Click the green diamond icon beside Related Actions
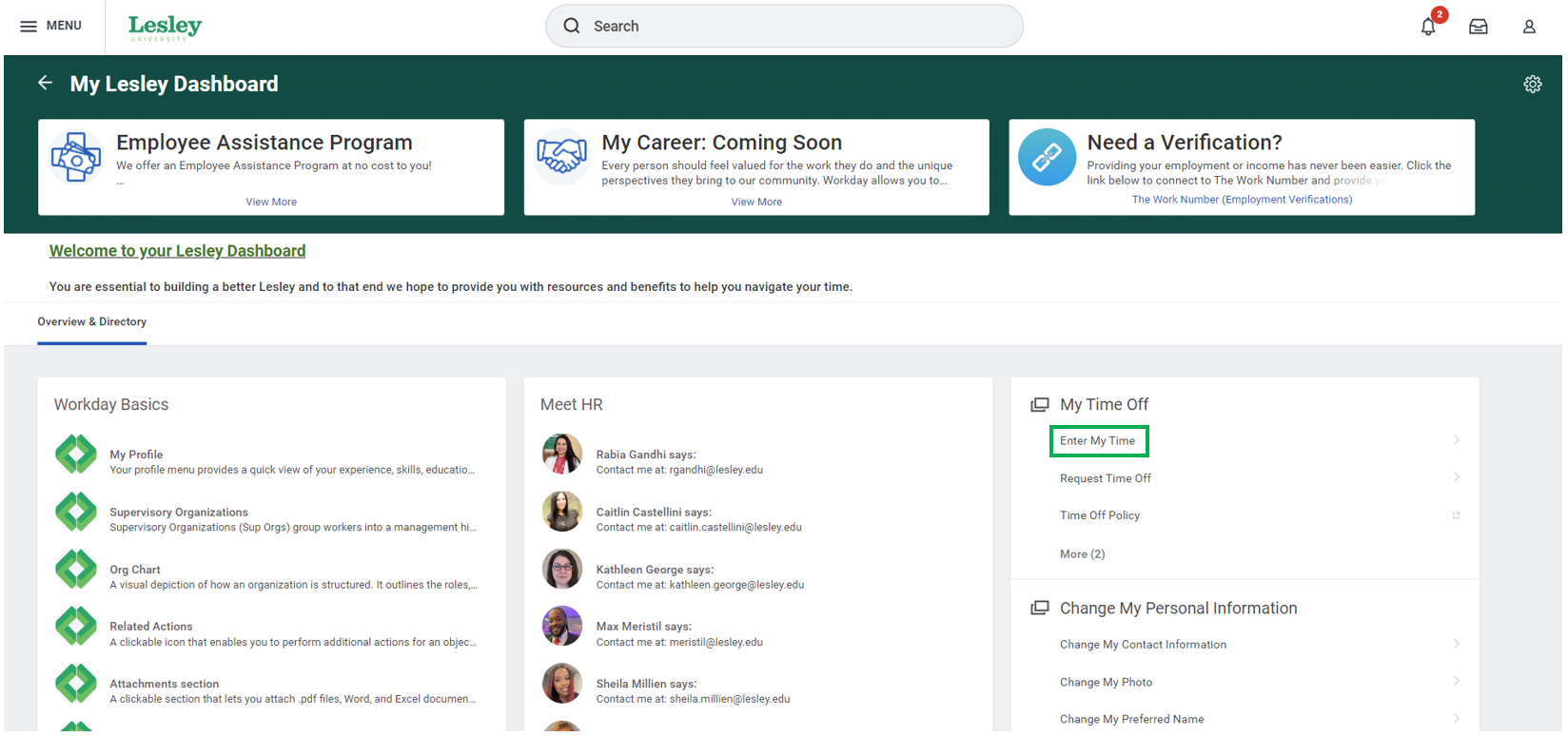 point(76,627)
